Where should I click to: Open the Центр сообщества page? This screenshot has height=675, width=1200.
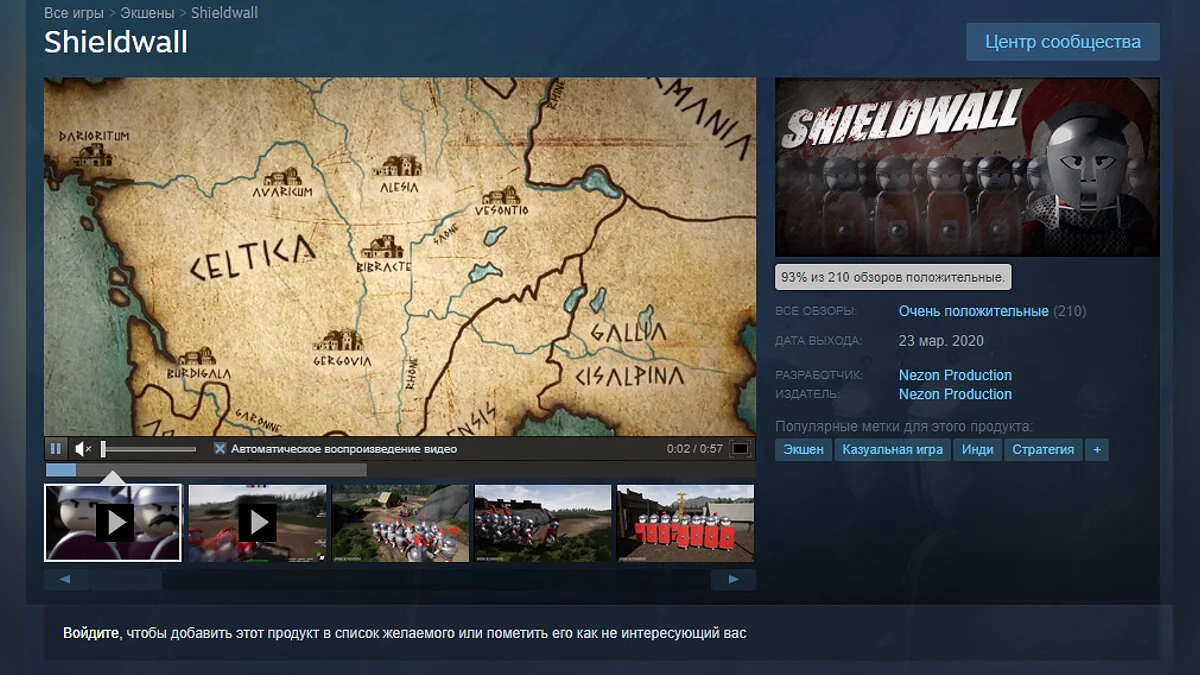(x=1062, y=42)
